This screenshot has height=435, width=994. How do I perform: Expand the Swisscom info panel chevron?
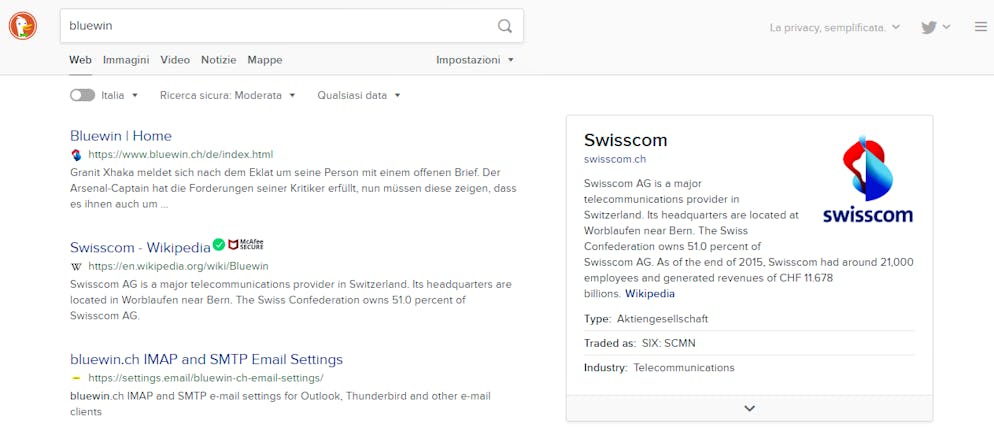[749, 408]
